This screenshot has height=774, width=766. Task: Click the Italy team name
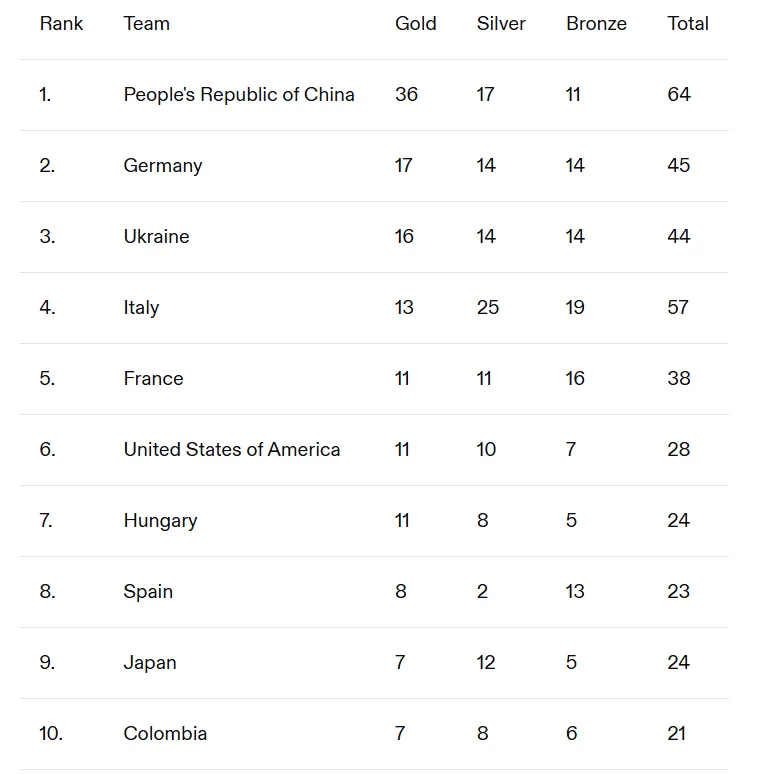coord(141,308)
